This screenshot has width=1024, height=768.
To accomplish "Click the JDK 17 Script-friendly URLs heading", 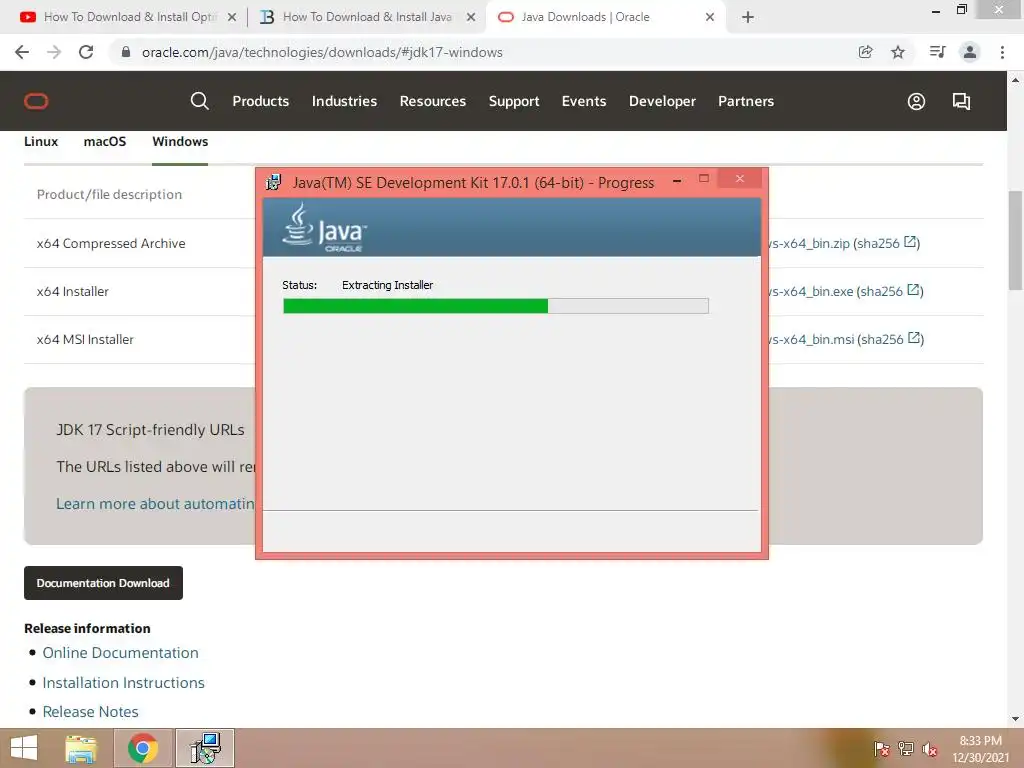I will coord(150,430).
